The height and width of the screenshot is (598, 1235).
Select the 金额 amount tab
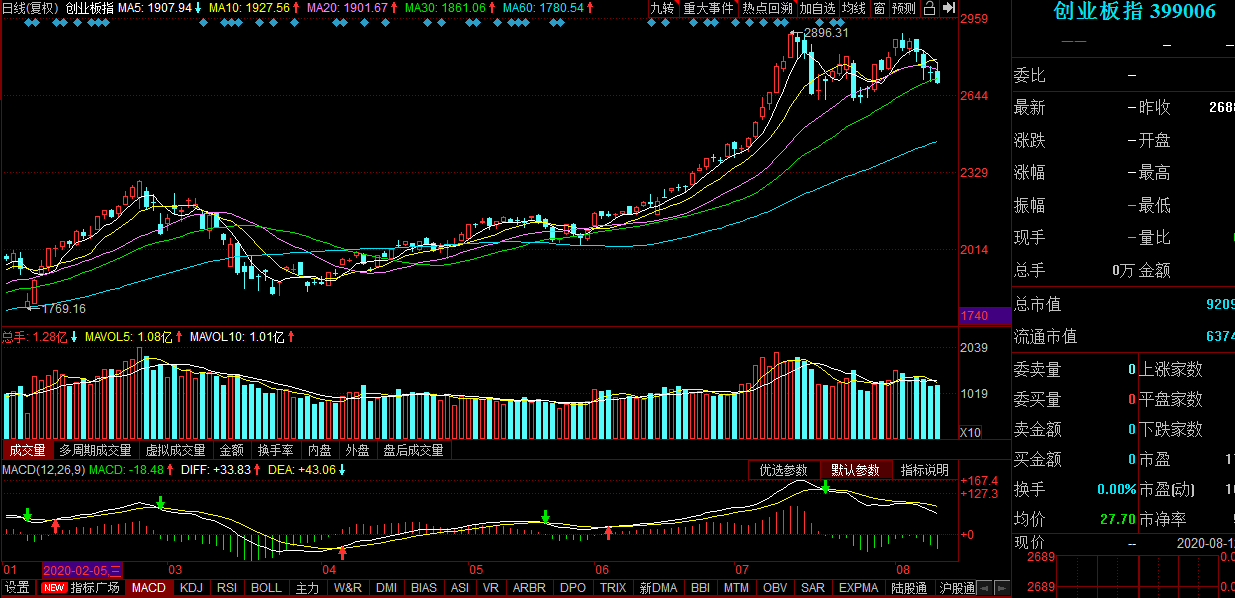tap(231, 450)
